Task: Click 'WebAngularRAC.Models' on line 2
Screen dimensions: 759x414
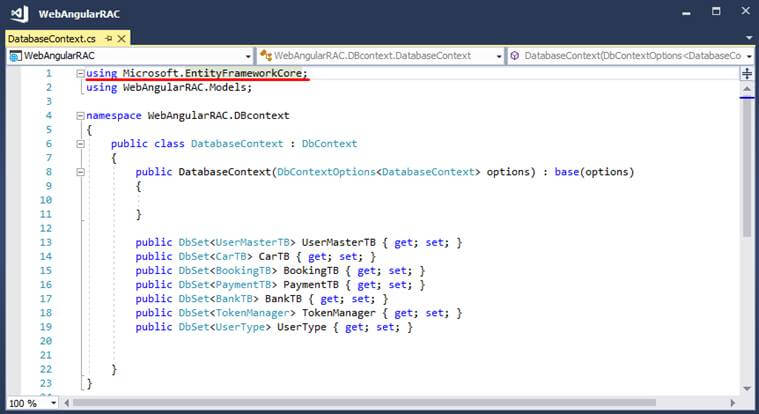Action: click(x=184, y=88)
